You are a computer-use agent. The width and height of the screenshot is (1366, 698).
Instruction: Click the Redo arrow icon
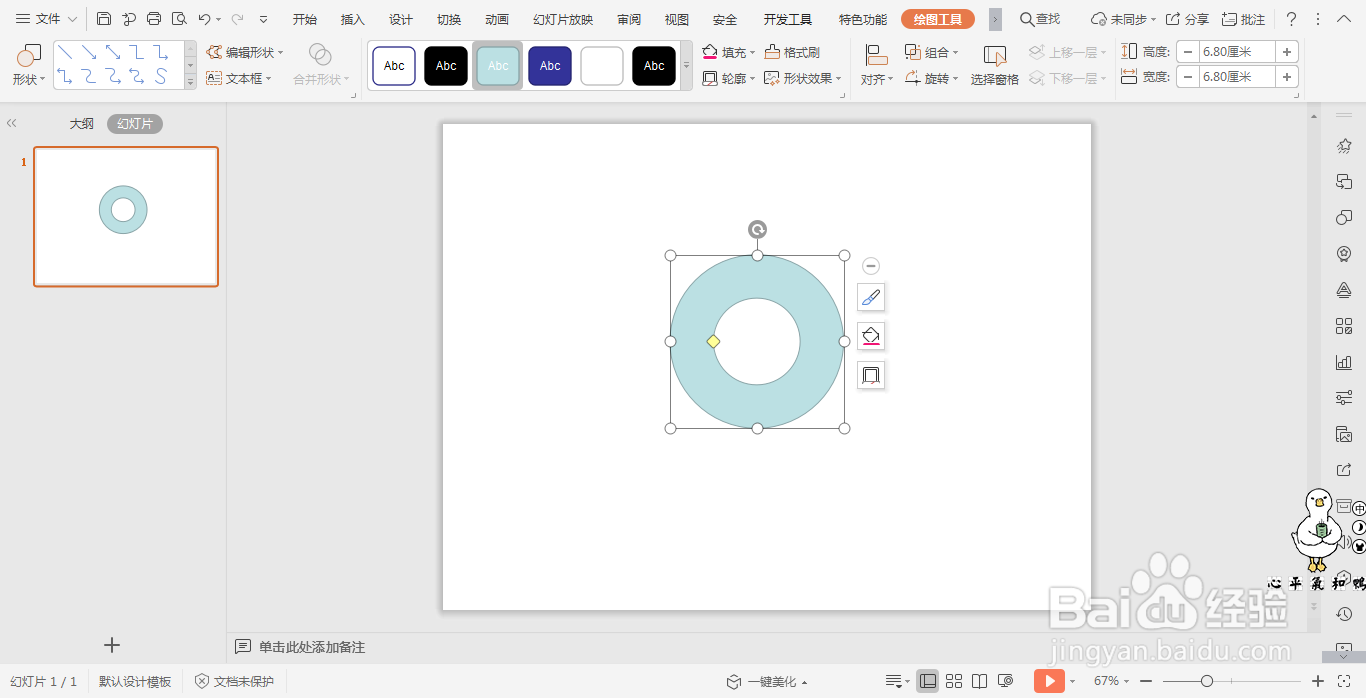(237, 19)
